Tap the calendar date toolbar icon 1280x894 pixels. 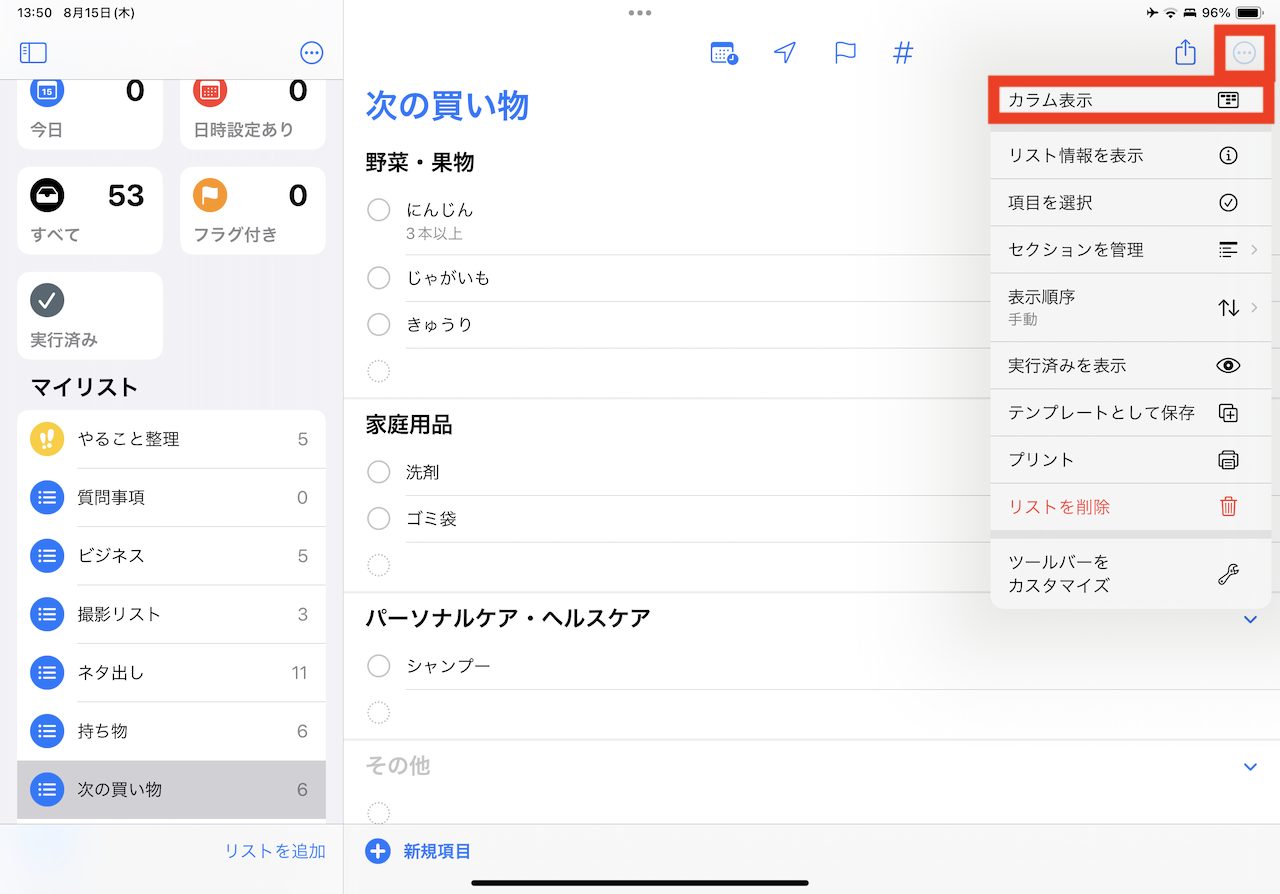point(724,53)
